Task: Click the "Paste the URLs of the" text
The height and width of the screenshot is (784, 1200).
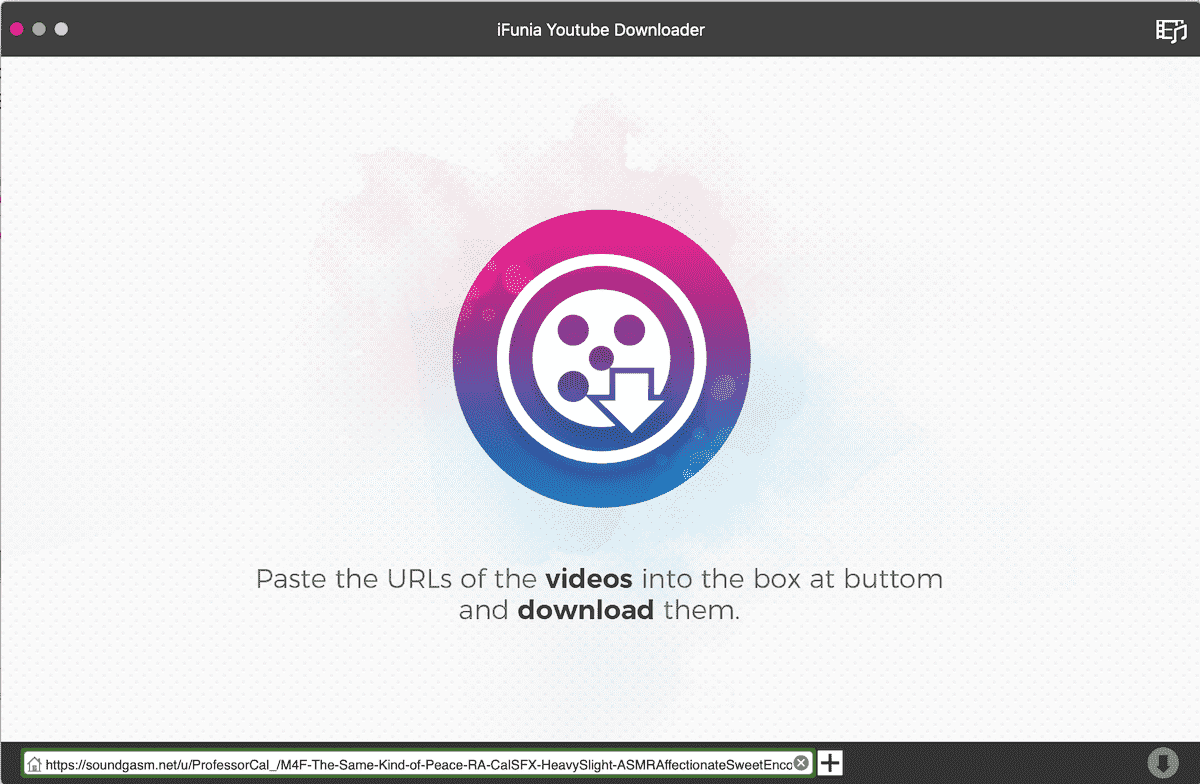Action: (398, 579)
